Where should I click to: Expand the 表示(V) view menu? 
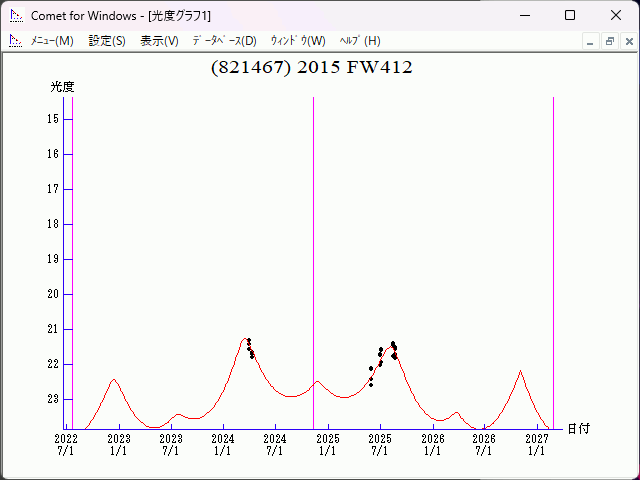[x=159, y=41]
